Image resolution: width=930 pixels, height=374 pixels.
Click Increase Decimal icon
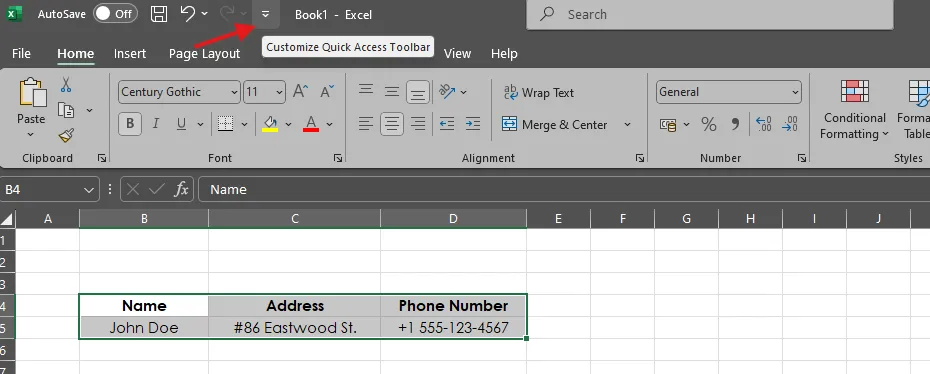[764, 124]
